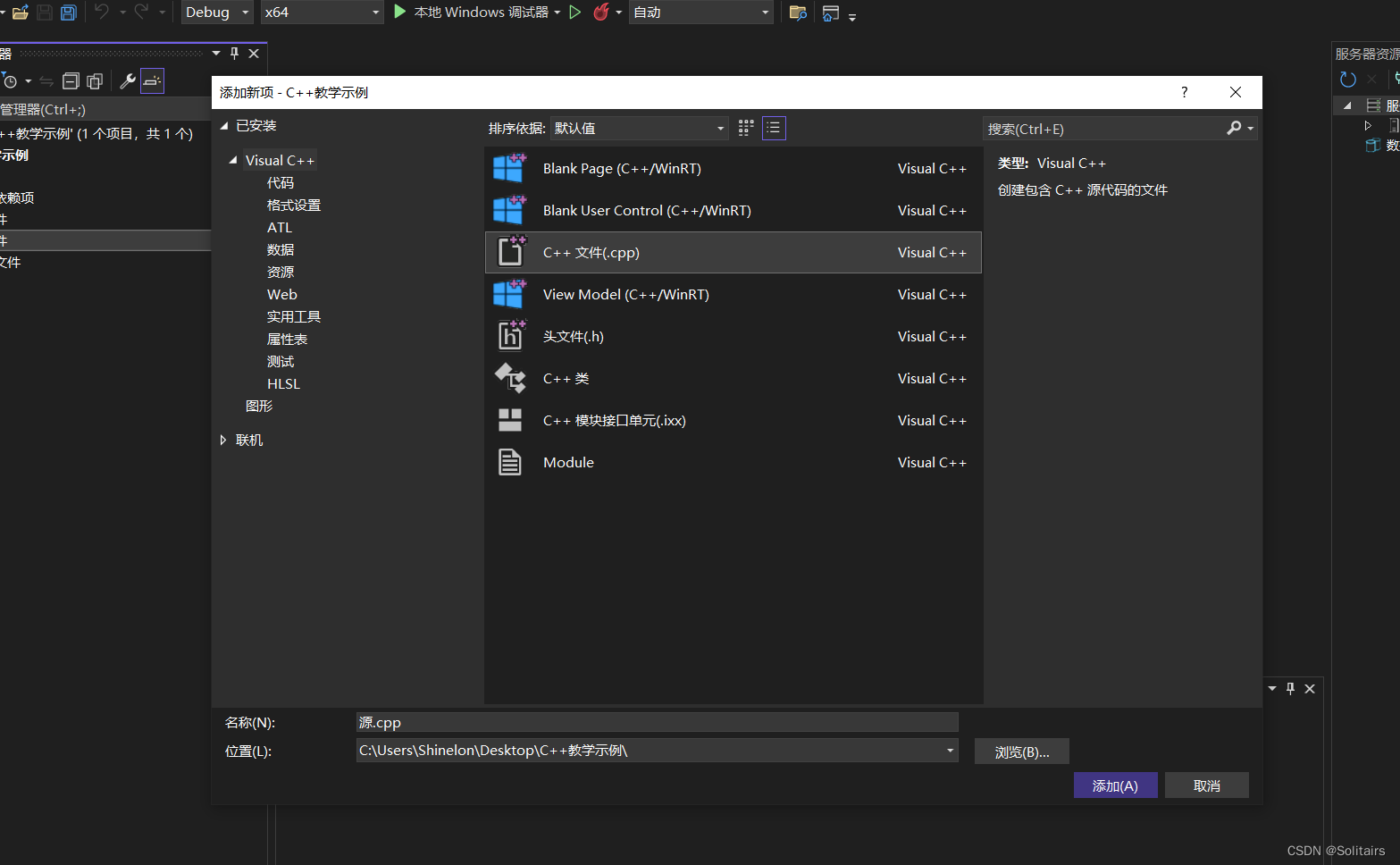Click the hot reload flame icon

click(601, 13)
